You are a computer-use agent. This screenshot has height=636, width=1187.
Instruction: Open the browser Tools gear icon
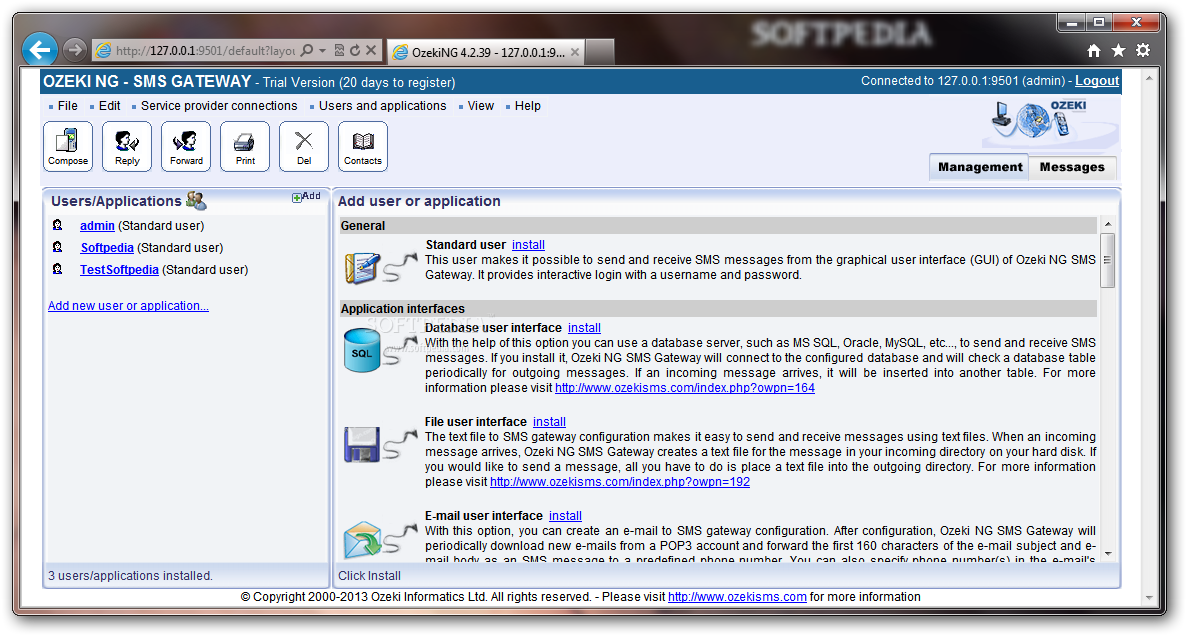(1143, 51)
